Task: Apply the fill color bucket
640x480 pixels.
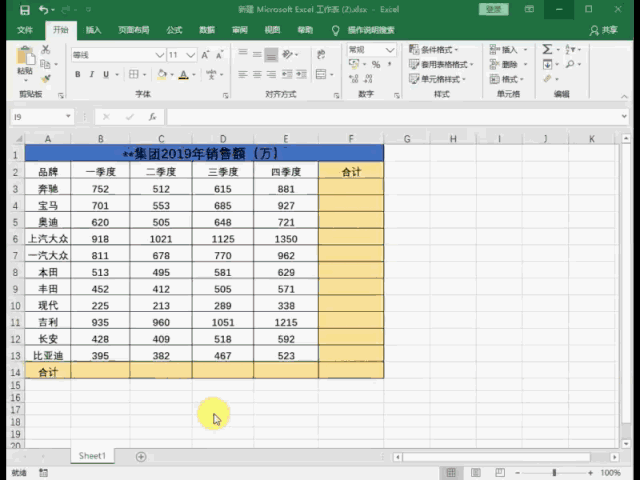Action: (162, 74)
